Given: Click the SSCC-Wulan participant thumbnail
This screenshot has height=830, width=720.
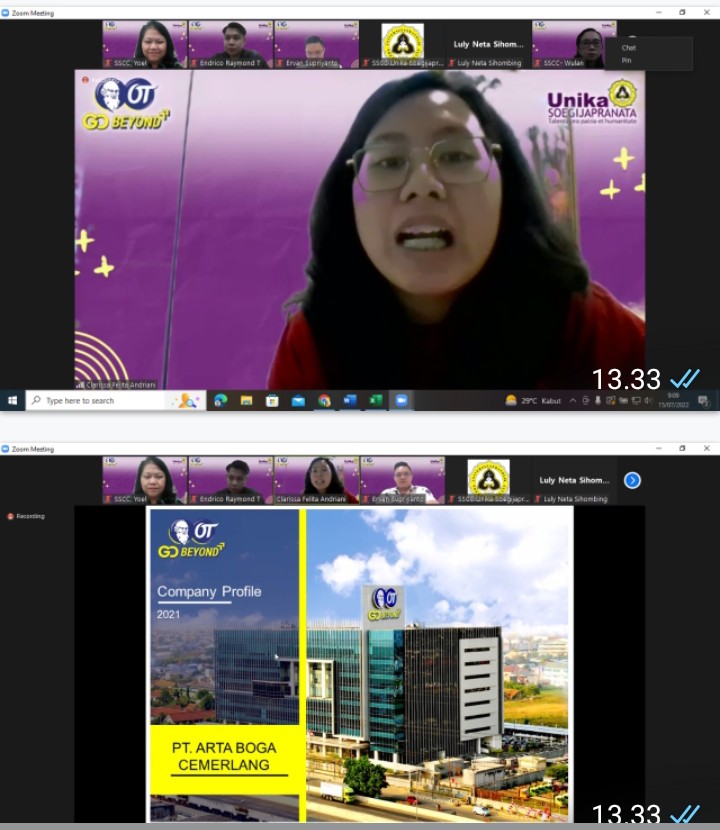Looking at the screenshot, I should coord(574,44).
